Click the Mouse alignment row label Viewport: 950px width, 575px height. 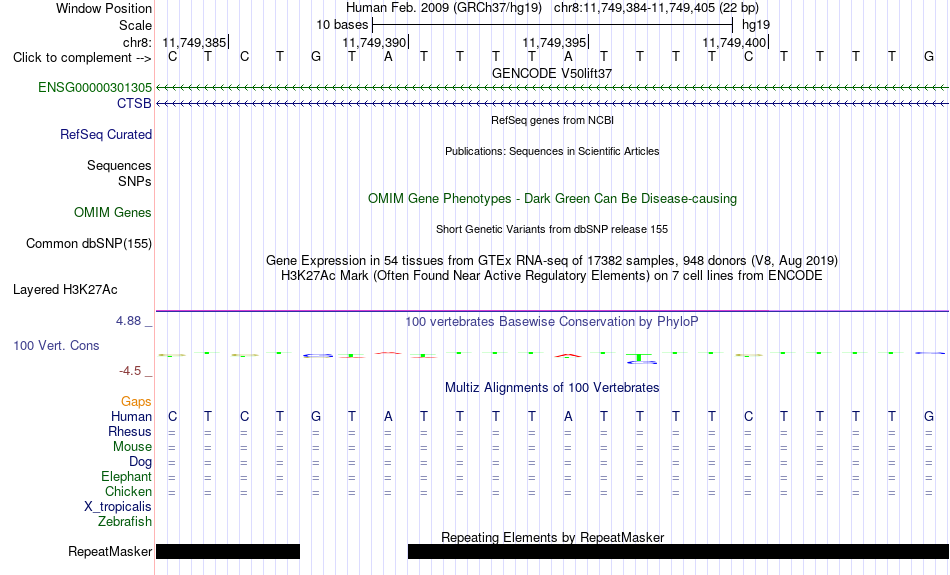pyautogui.click(x=132, y=447)
